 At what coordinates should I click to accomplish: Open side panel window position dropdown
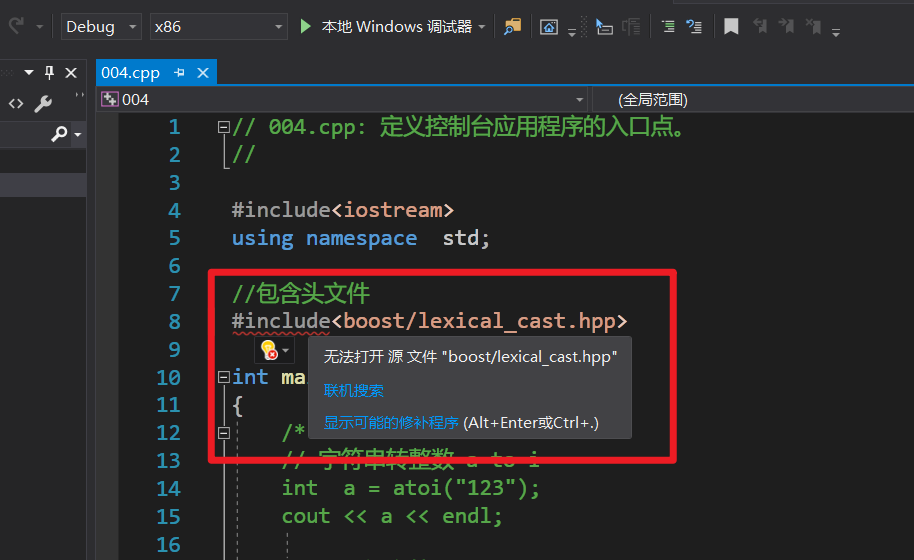click(29, 73)
